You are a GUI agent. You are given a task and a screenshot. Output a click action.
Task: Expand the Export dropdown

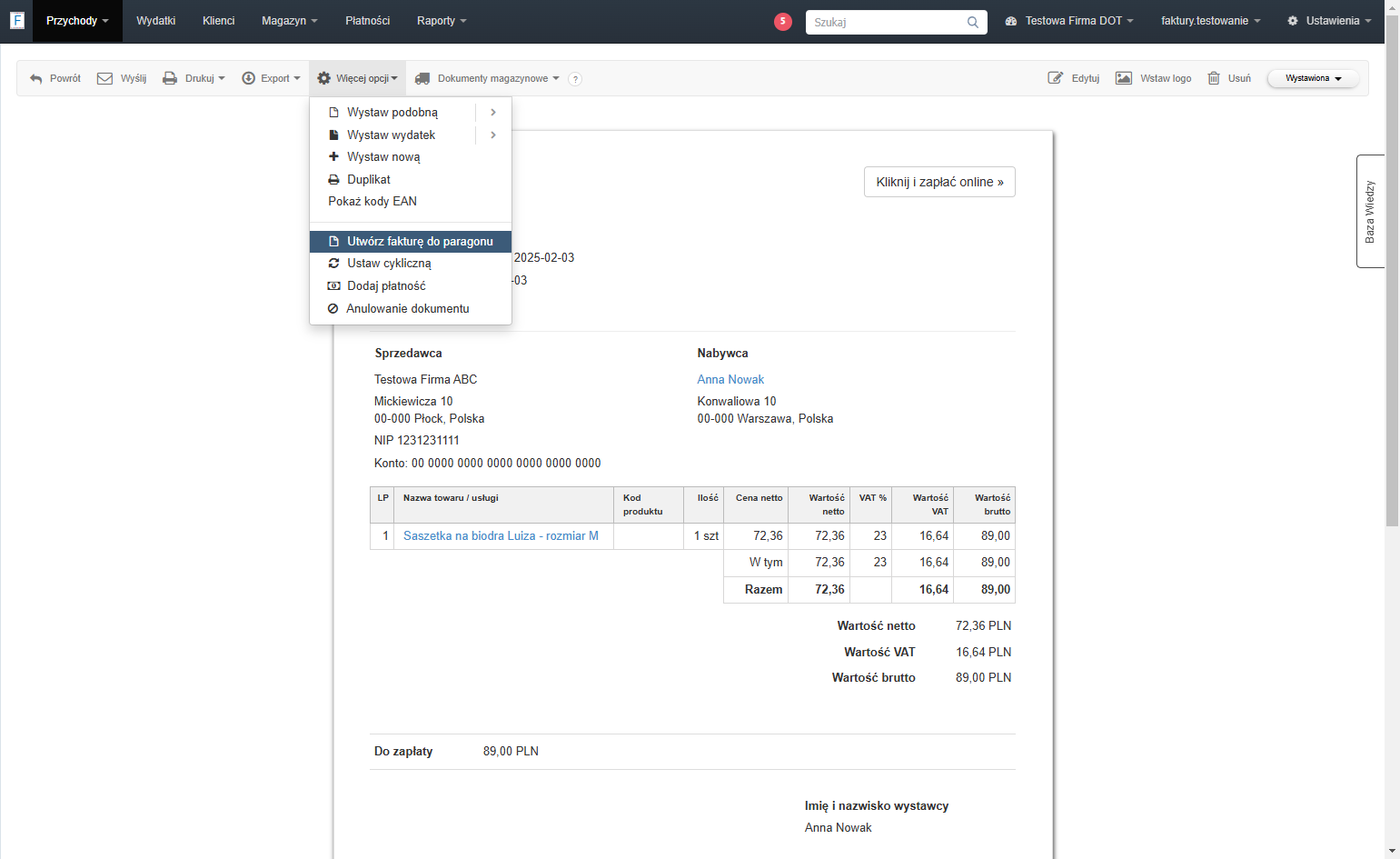[271, 79]
